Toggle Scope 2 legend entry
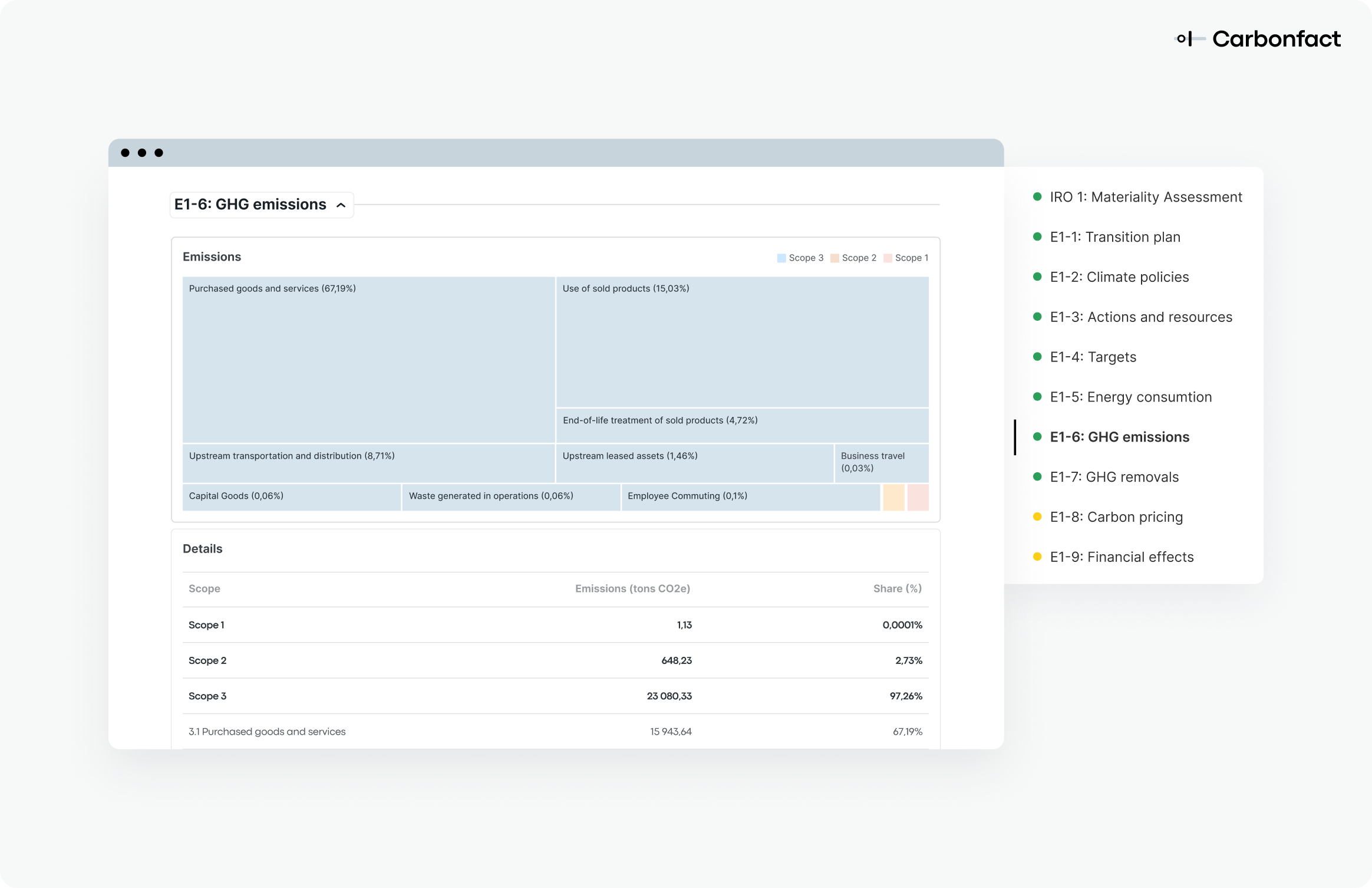Image resolution: width=1372 pixels, height=888 pixels. [x=853, y=258]
